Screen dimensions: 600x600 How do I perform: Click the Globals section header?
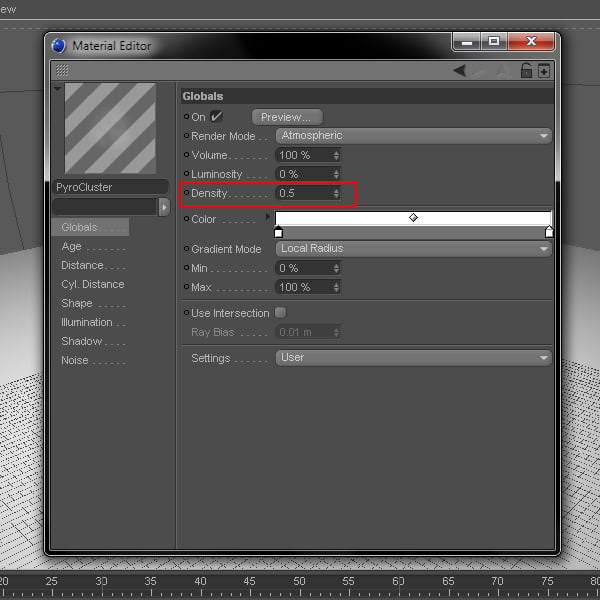pyautogui.click(x=367, y=96)
